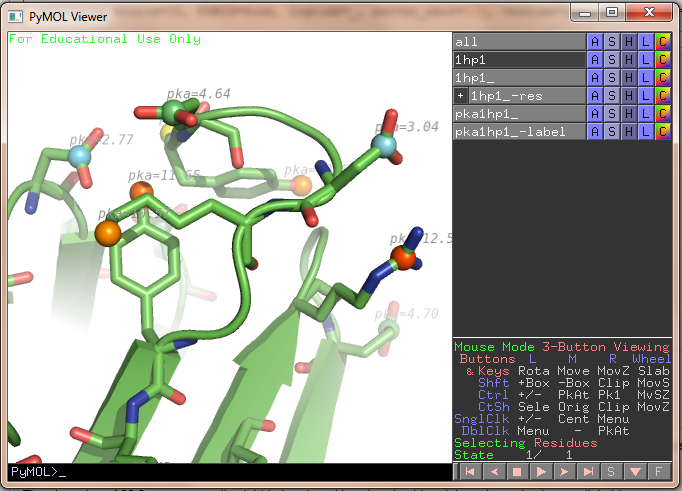Image resolution: width=682 pixels, height=491 pixels.
Task: Expand the 1hp1_-res group
Action: point(460,96)
